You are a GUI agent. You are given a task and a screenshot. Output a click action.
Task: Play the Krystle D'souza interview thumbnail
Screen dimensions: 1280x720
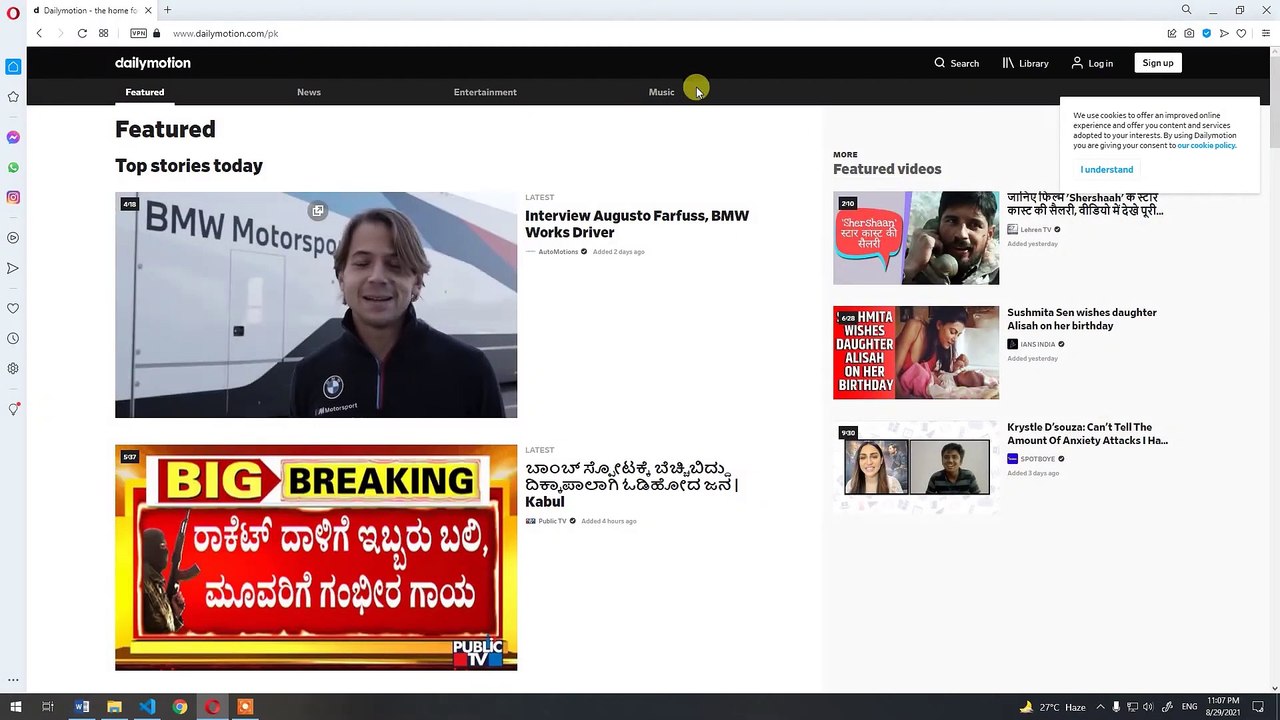(x=916, y=467)
